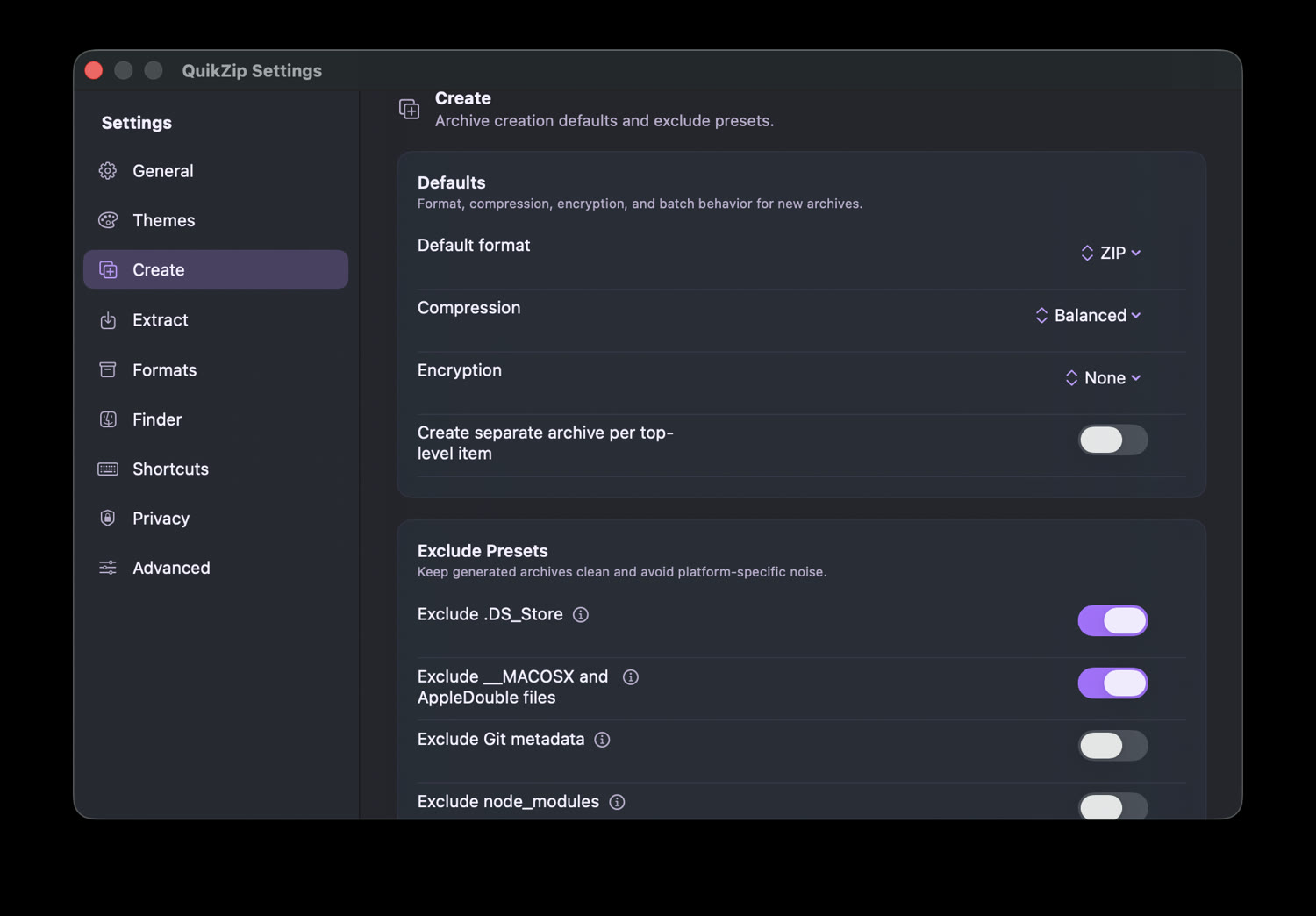Show info for Exclude node_modules
The image size is (1316, 916).
pyautogui.click(x=617, y=802)
